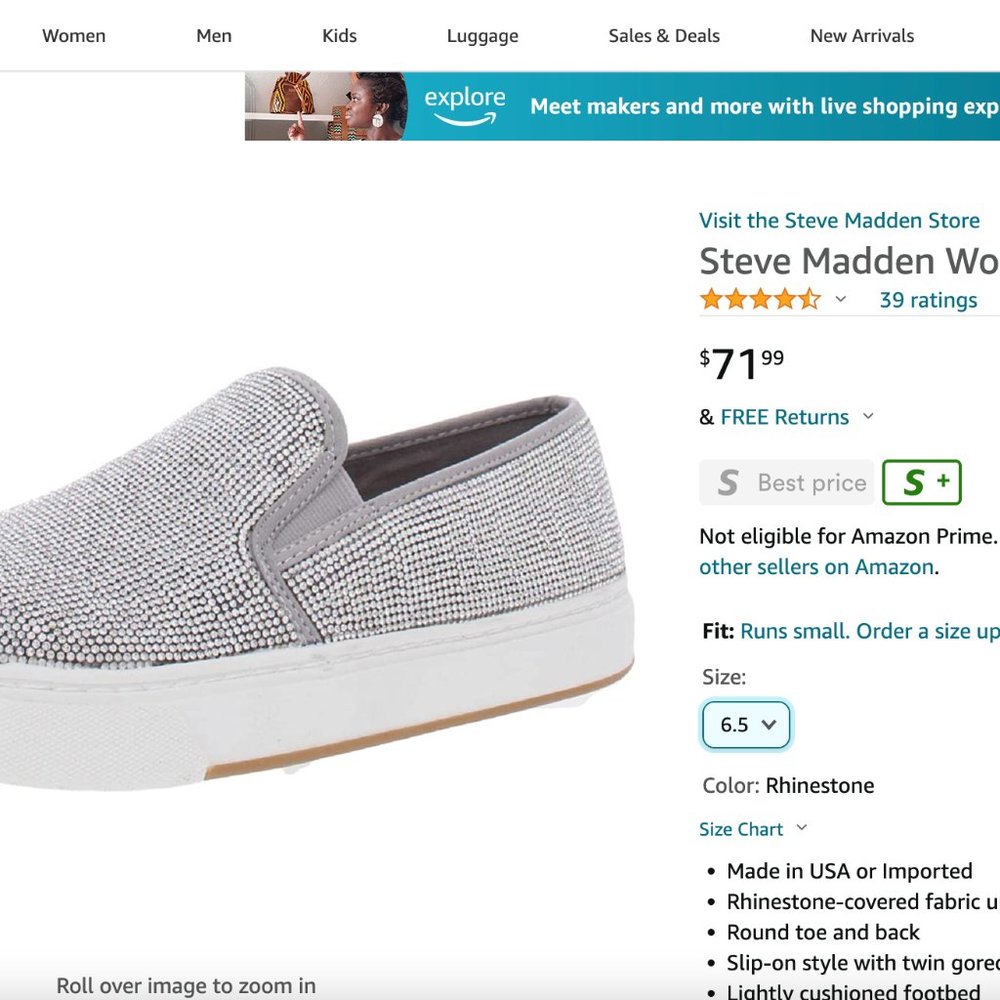The width and height of the screenshot is (1000, 1000).
Task: Select the Luggage menu item
Action: coord(482,36)
